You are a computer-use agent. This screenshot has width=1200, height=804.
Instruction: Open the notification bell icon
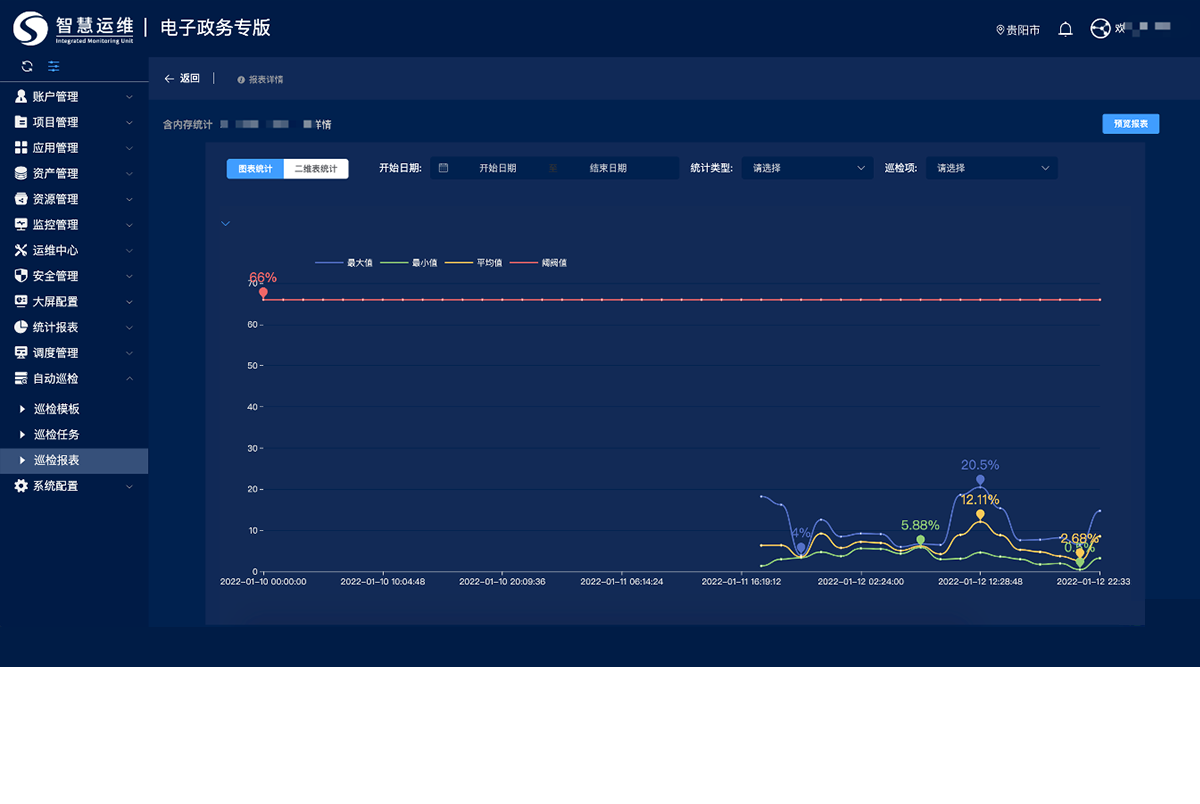(x=1065, y=29)
